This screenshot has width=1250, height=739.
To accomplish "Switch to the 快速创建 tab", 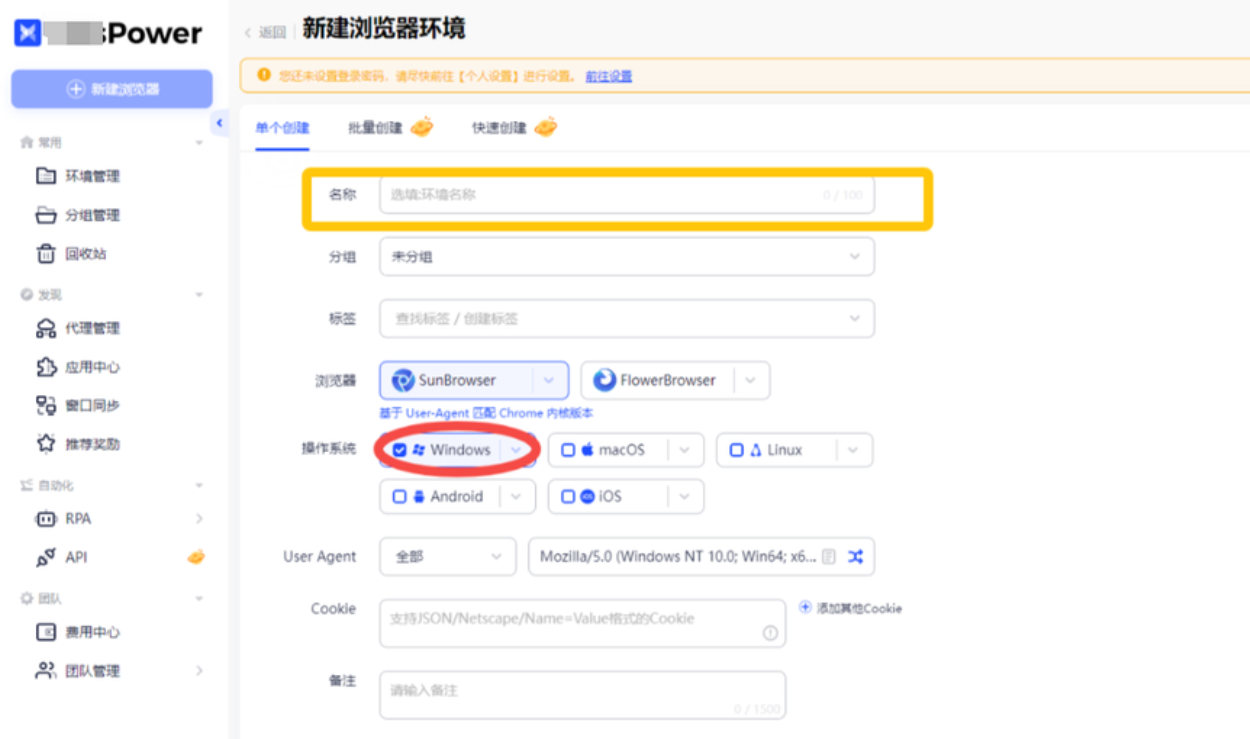I will tap(499, 128).
